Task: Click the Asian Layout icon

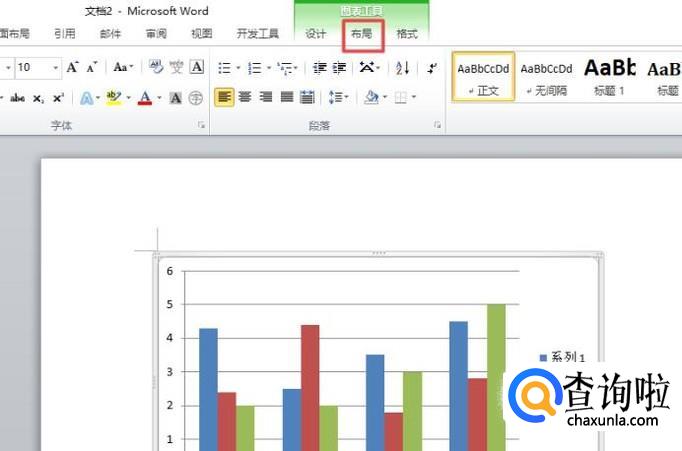Action: [x=367, y=67]
